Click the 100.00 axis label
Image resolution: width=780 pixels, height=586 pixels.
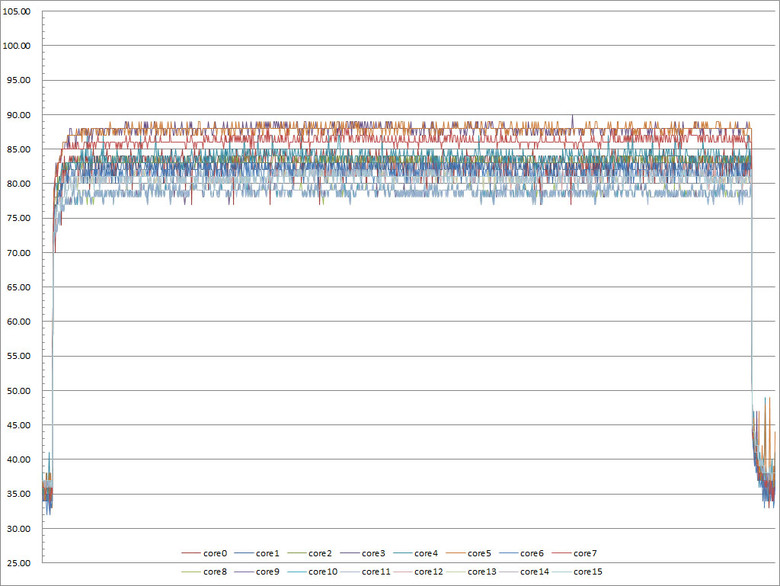pyautogui.click(x=16, y=46)
